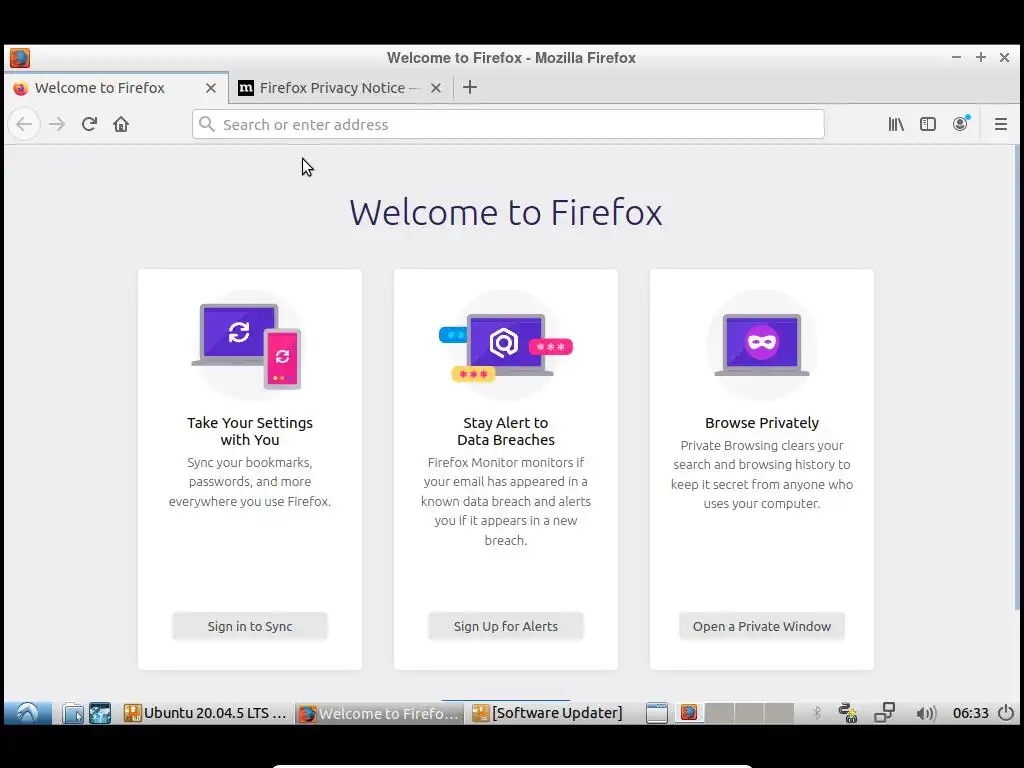The image size is (1024, 768).
Task: Click the Bluetooth tray icon
Action: coord(816,712)
